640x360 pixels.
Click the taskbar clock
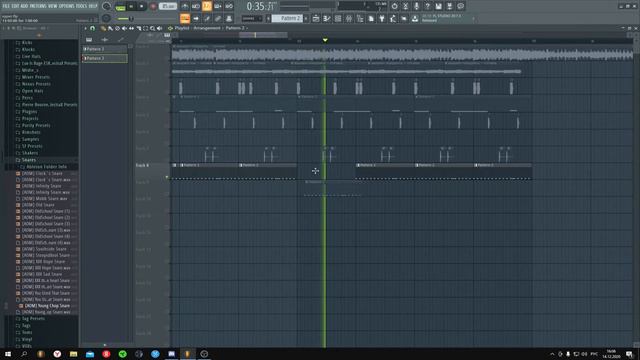pyautogui.click(x=611, y=354)
